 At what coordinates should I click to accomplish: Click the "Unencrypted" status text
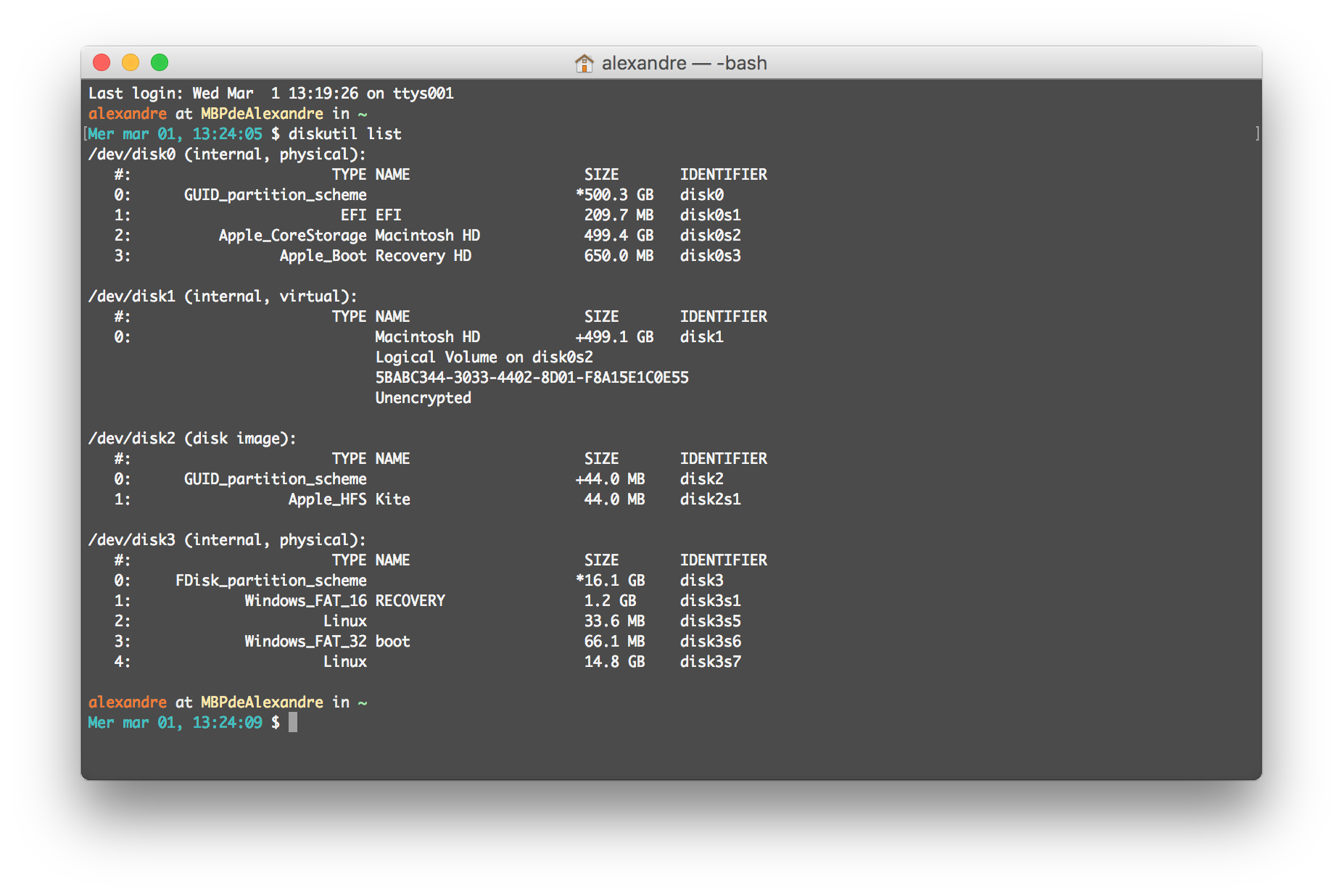423,398
